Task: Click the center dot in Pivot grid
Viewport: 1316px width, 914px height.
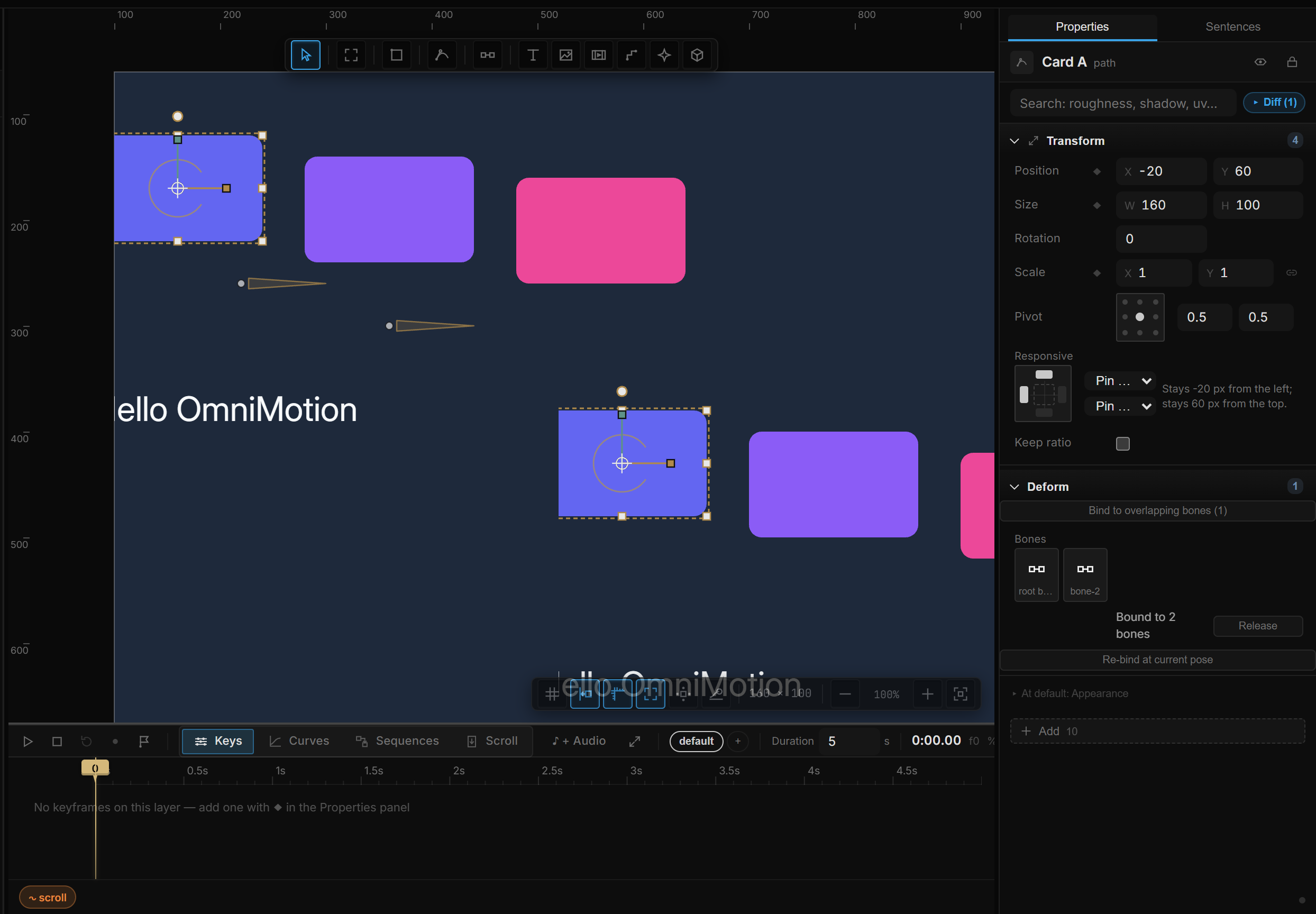Action: (1140, 317)
